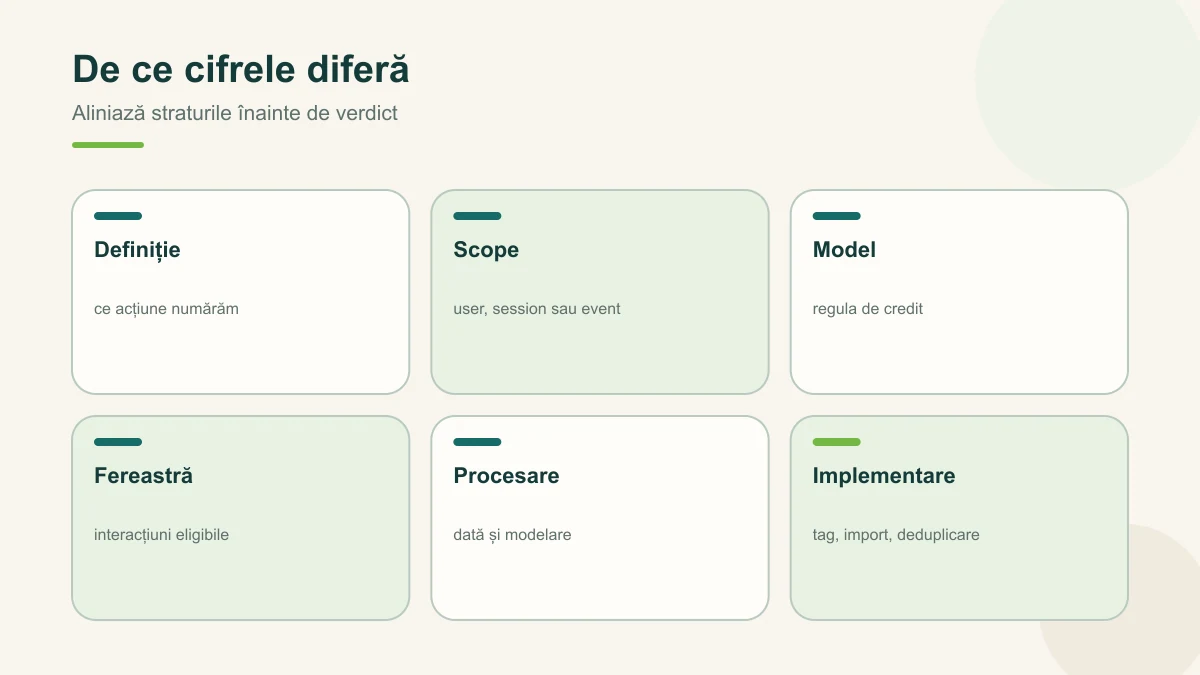Select the text 'regula de credit'

pos(868,309)
